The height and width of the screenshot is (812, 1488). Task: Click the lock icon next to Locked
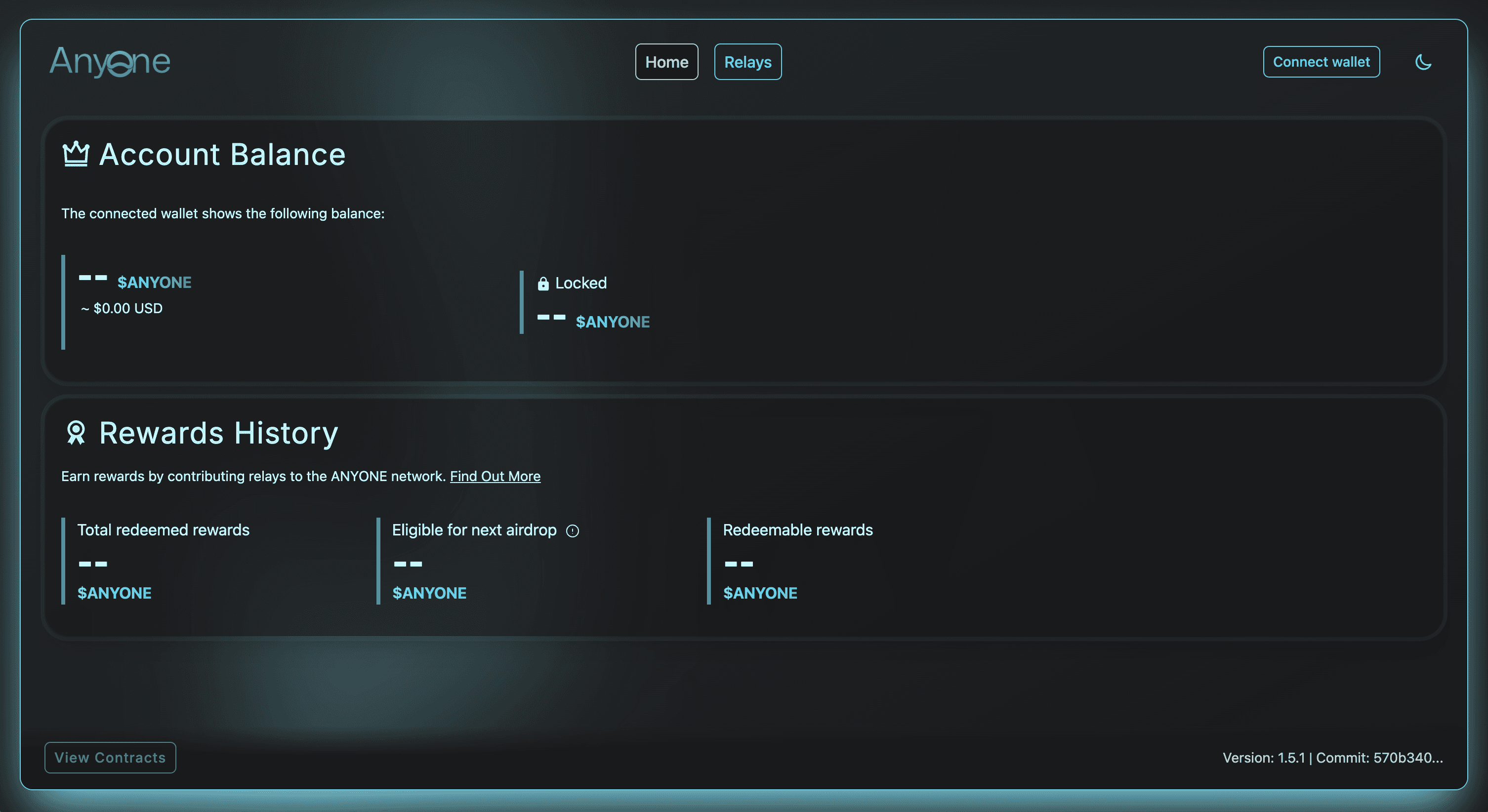[x=543, y=284]
